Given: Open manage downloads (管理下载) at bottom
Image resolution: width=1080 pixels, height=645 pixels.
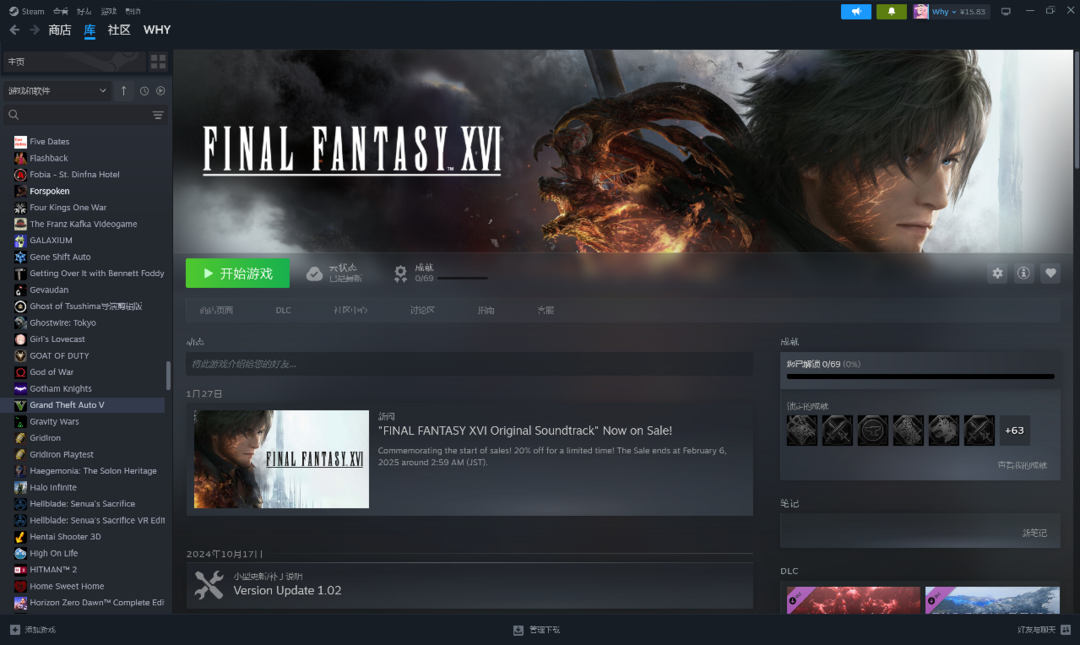Looking at the screenshot, I should click(x=537, y=630).
